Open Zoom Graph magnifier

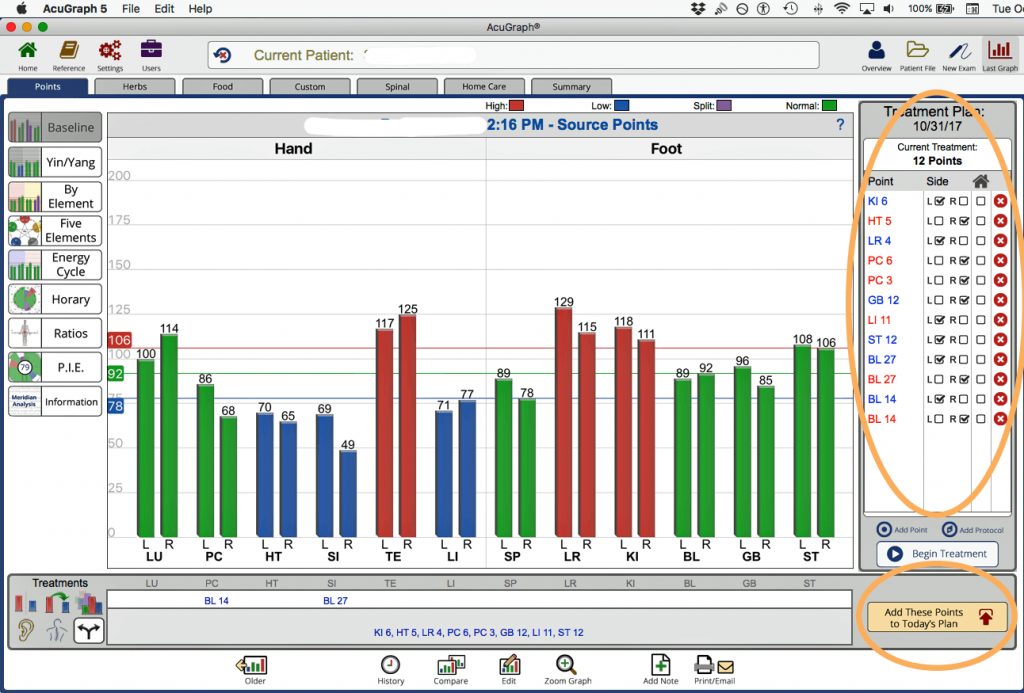568,670
